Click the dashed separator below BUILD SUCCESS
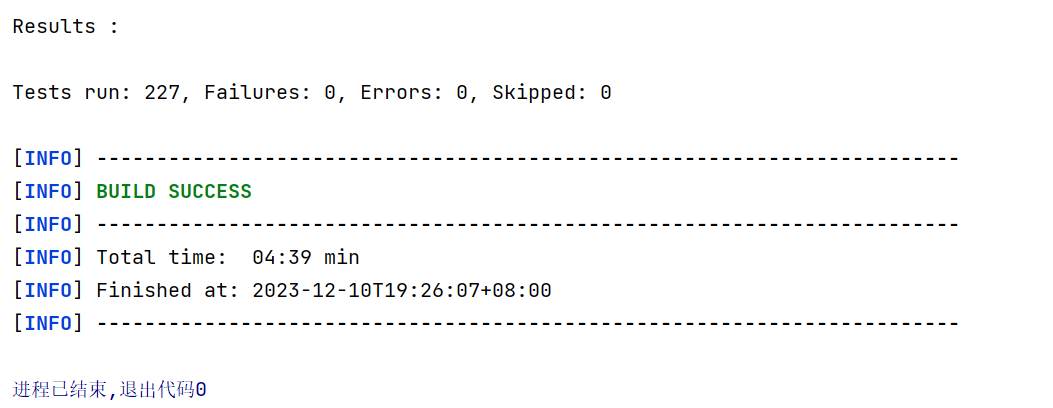Image resolution: width=1053 pixels, height=408 pixels. tap(527, 225)
